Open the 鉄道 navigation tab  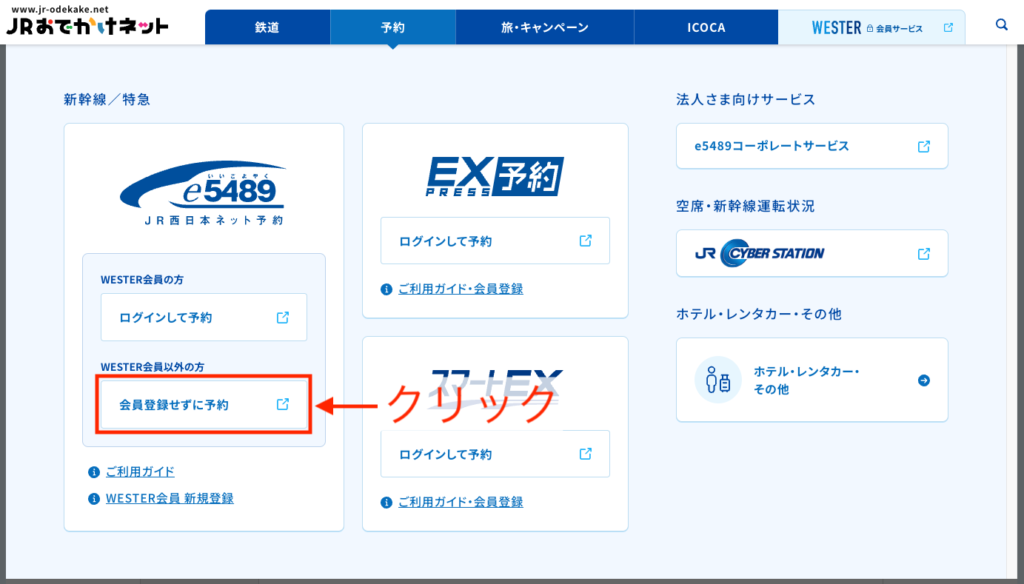coord(267,27)
